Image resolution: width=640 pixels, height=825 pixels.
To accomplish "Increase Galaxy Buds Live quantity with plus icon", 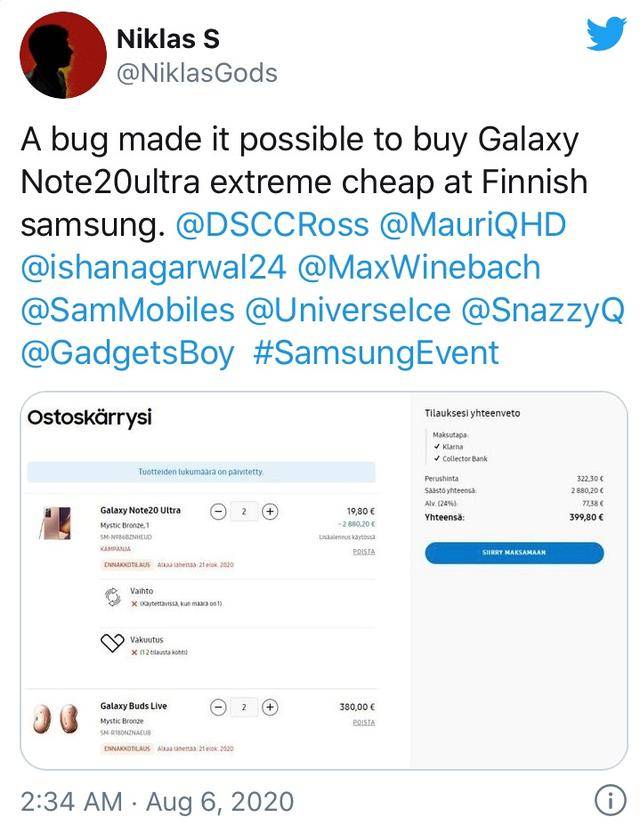I will pyautogui.click(x=271, y=706).
